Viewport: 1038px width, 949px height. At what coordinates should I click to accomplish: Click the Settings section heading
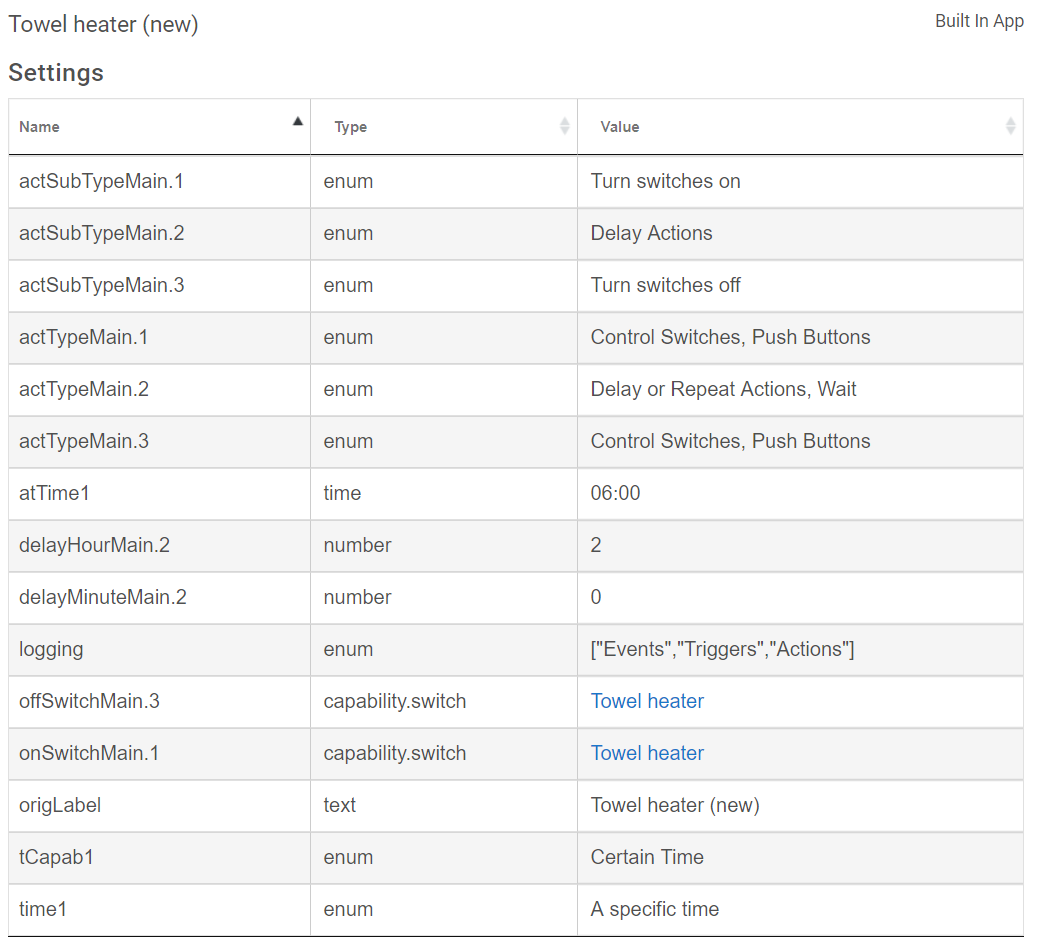click(56, 73)
